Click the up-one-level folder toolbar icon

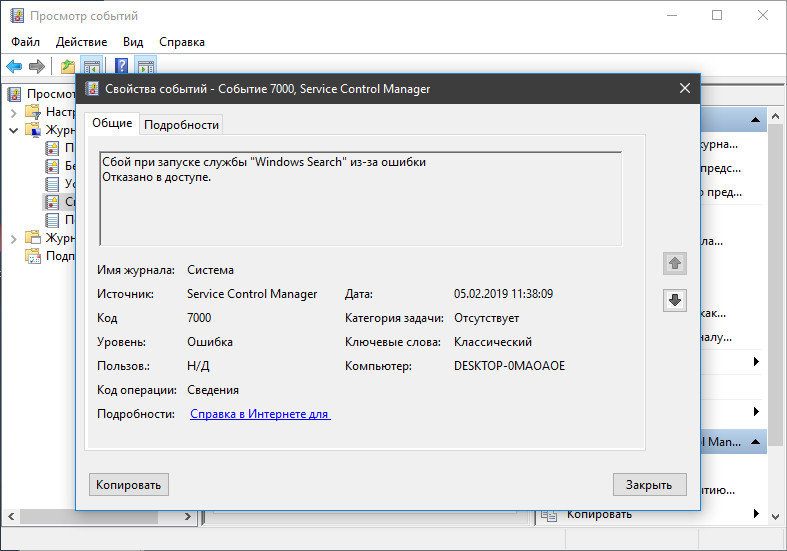(67, 66)
